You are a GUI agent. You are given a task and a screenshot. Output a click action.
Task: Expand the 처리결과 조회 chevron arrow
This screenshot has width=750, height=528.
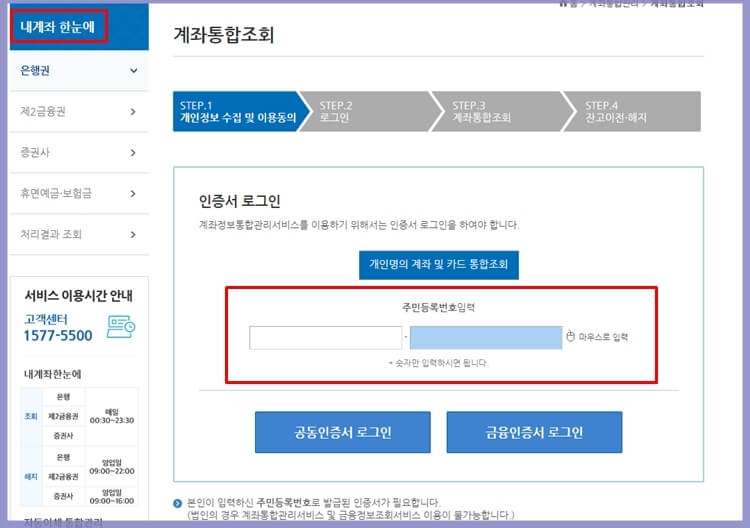pos(133,234)
